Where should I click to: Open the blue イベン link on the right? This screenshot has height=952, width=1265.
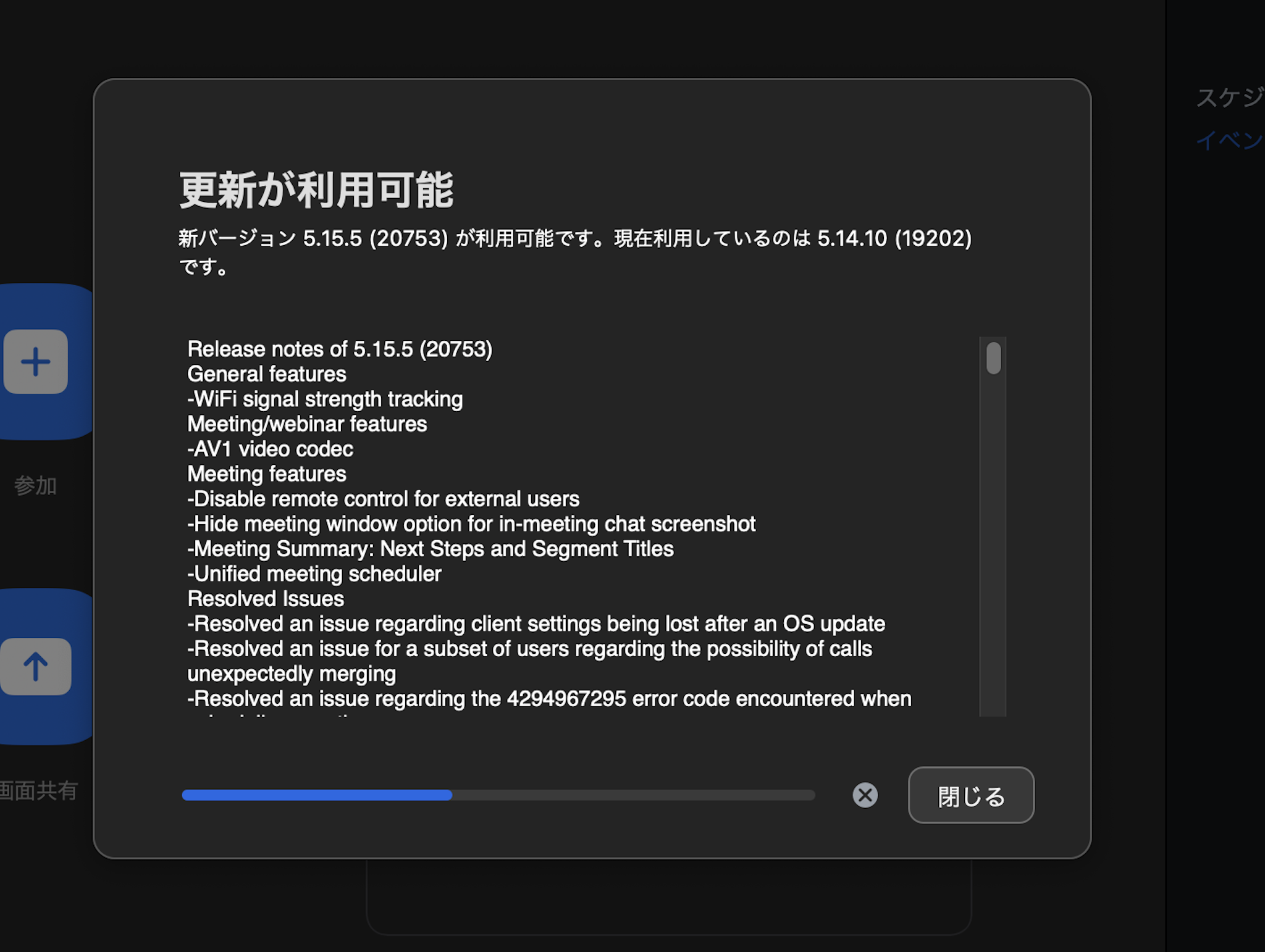[x=1230, y=141]
